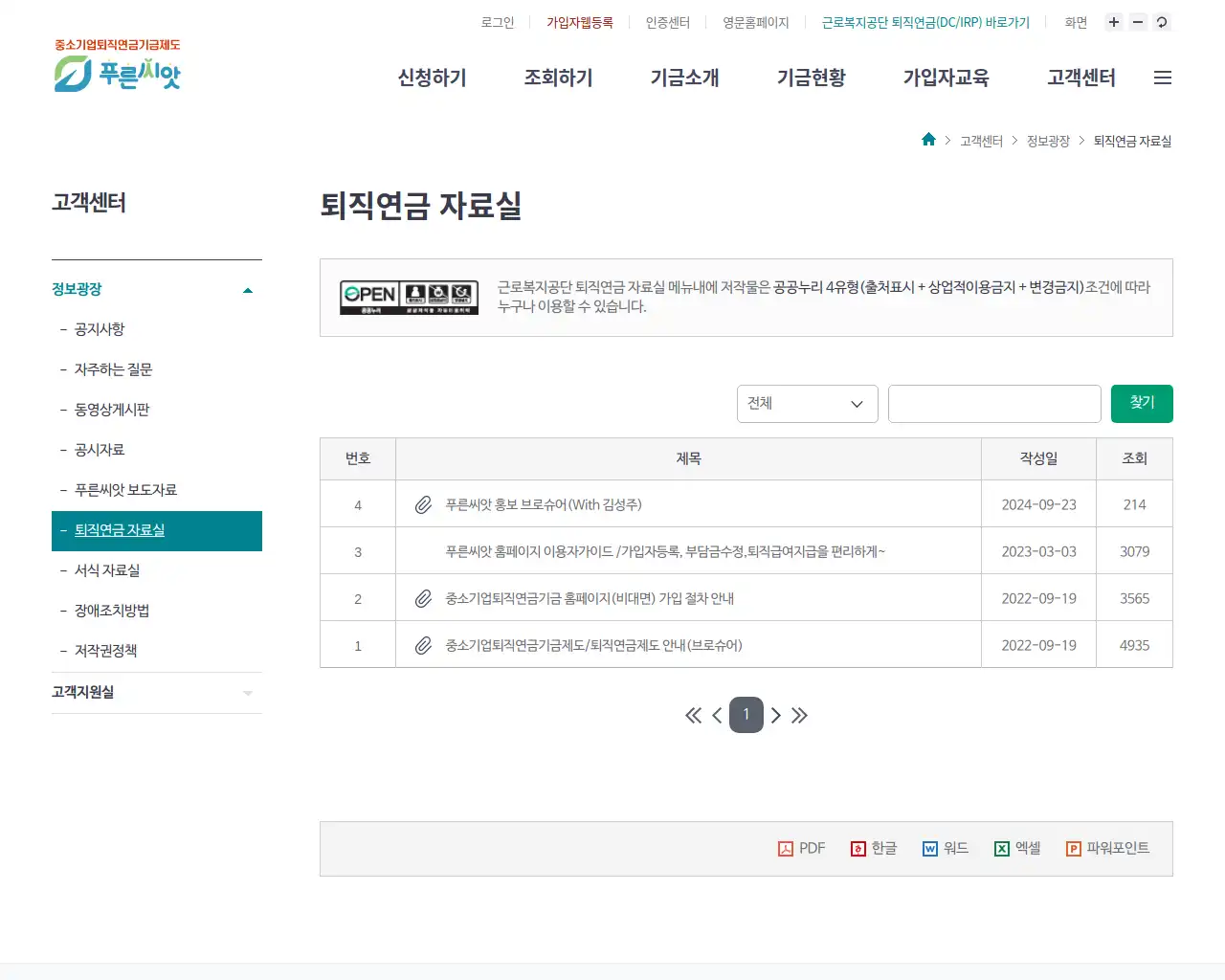This screenshot has height=980, width=1225.
Task: Export the board to 워드 format
Action: 945,848
